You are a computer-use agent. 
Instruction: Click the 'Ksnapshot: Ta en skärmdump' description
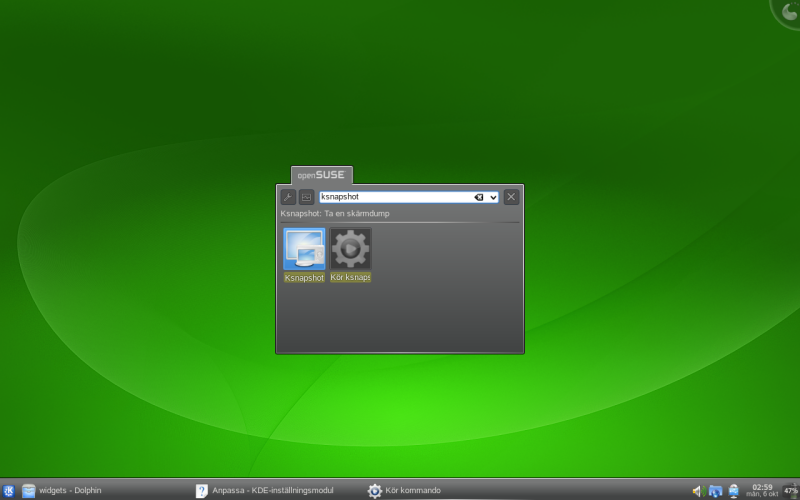point(335,213)
